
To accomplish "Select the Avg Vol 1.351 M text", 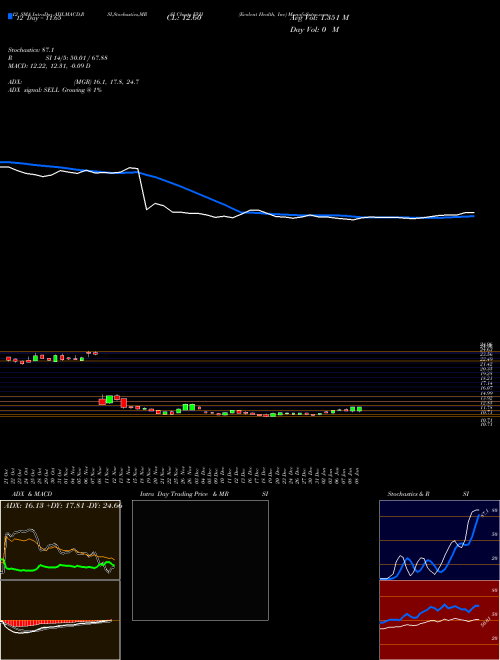I will click(x=319, y=18).
